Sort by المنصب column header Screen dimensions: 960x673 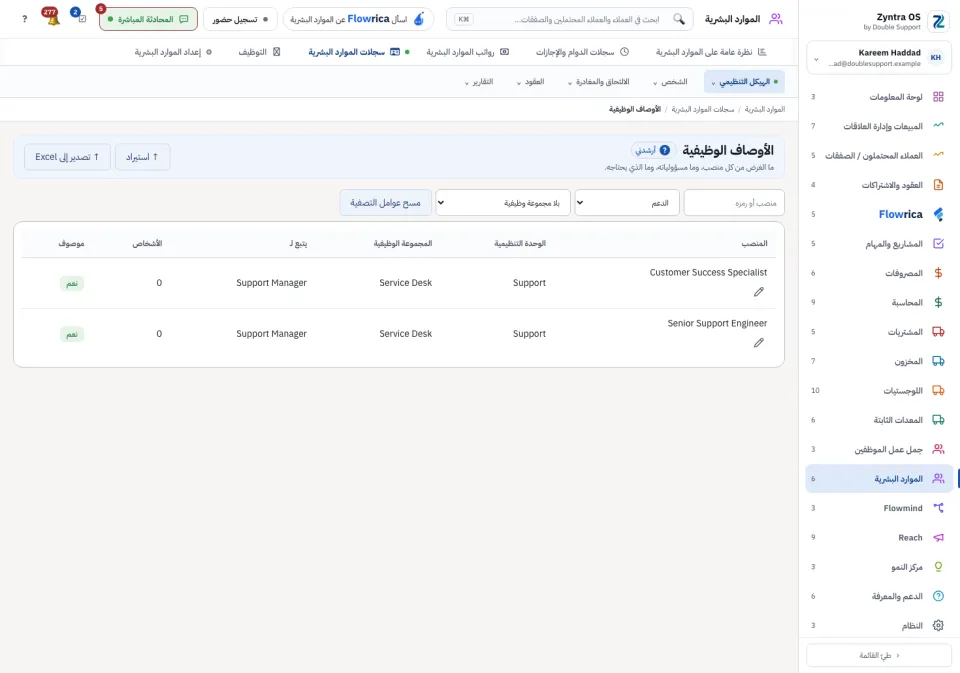coord(754,243)
